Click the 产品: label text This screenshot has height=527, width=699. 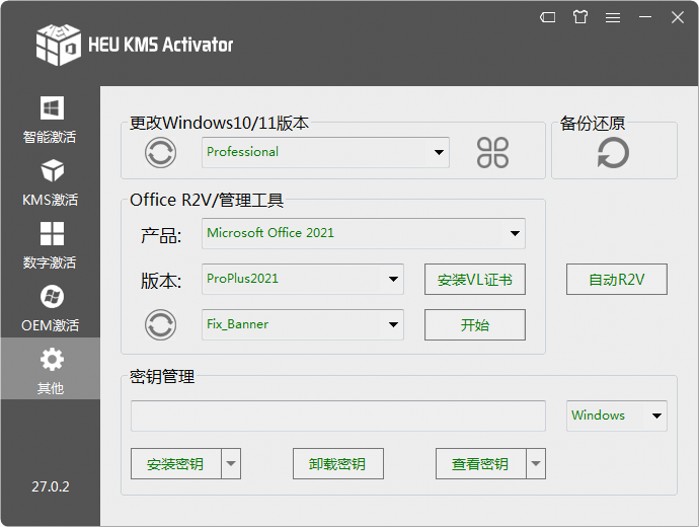(161, 235)
